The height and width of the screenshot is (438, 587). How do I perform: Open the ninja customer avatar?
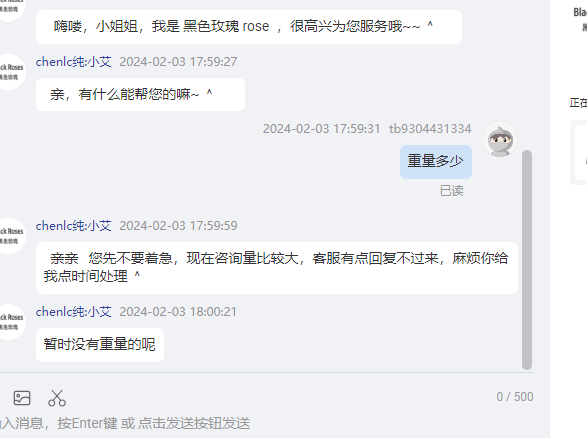[500, 139]
